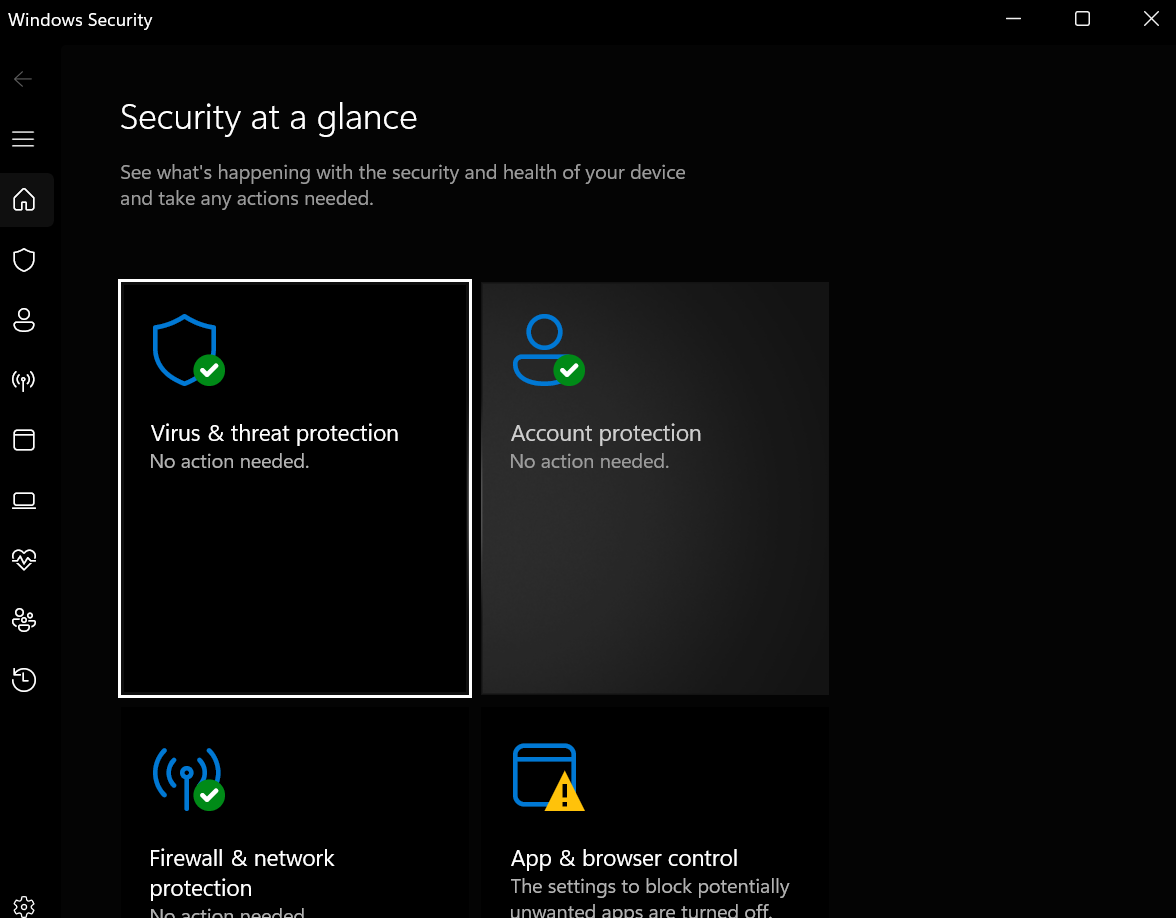The height and width of the screenshot is (918, 1176).
Task: Click the blue shield icon in Virus tile
Action: 184,349
